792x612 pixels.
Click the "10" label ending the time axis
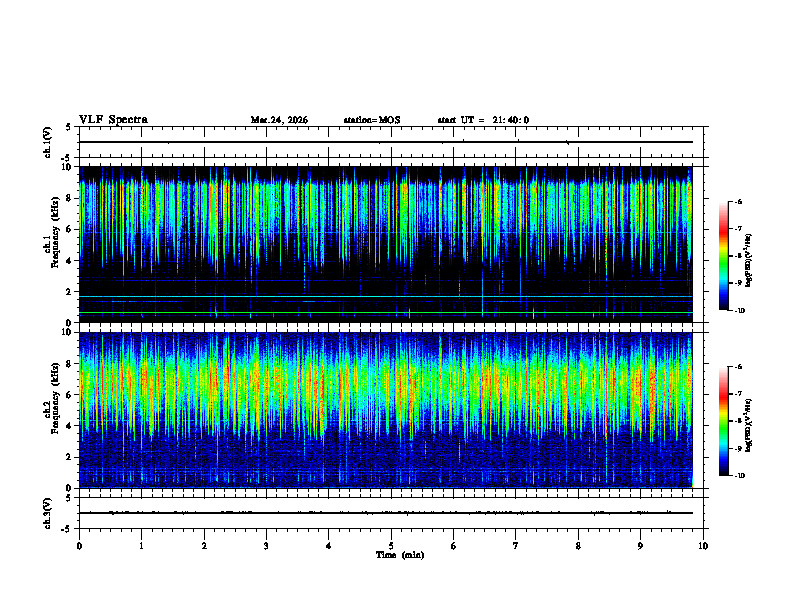pyautogui.click(x=703, y=546)
